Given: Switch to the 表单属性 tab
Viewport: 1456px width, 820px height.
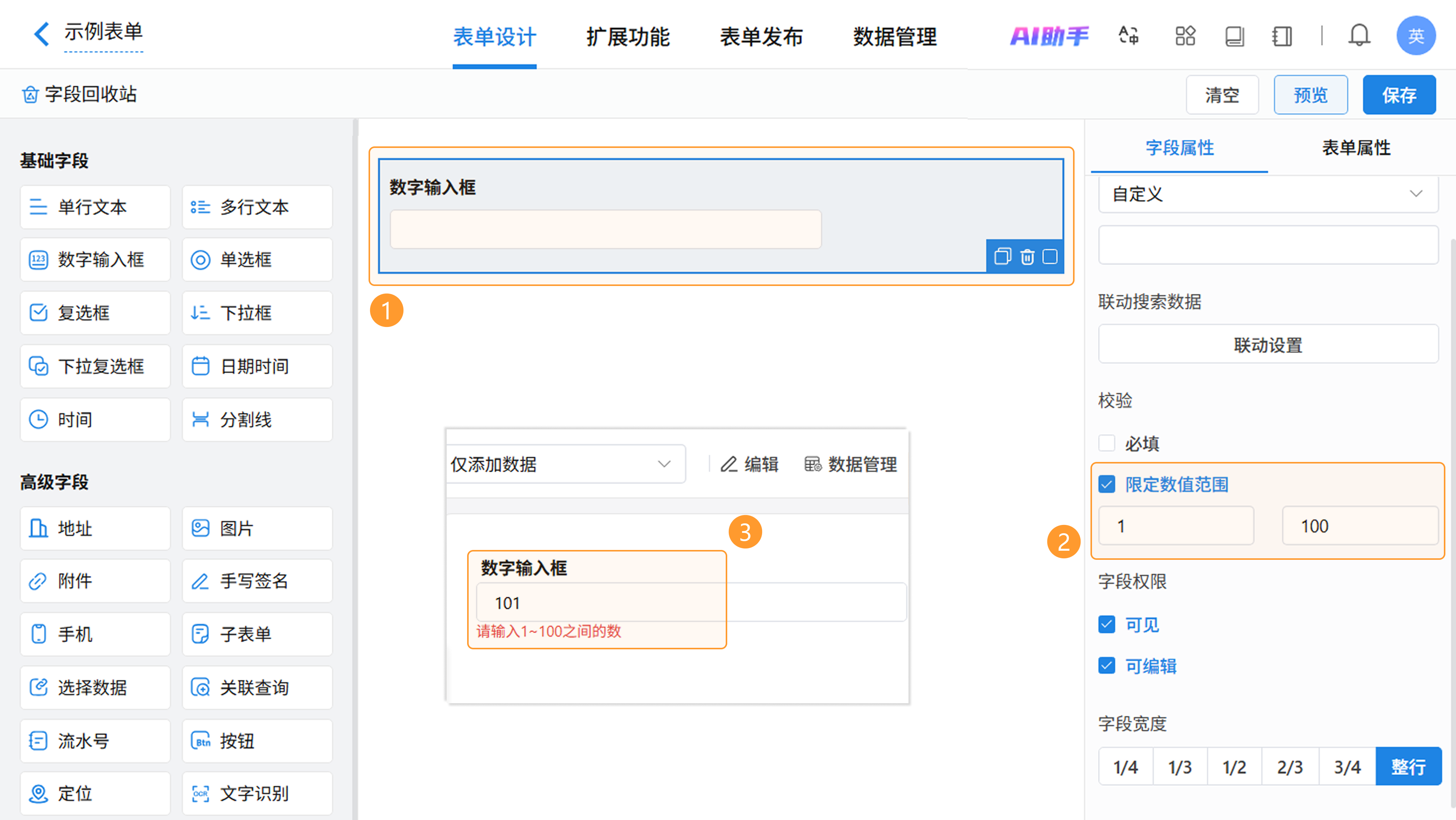Looking at the screenshot, I should pos(1356,148).
